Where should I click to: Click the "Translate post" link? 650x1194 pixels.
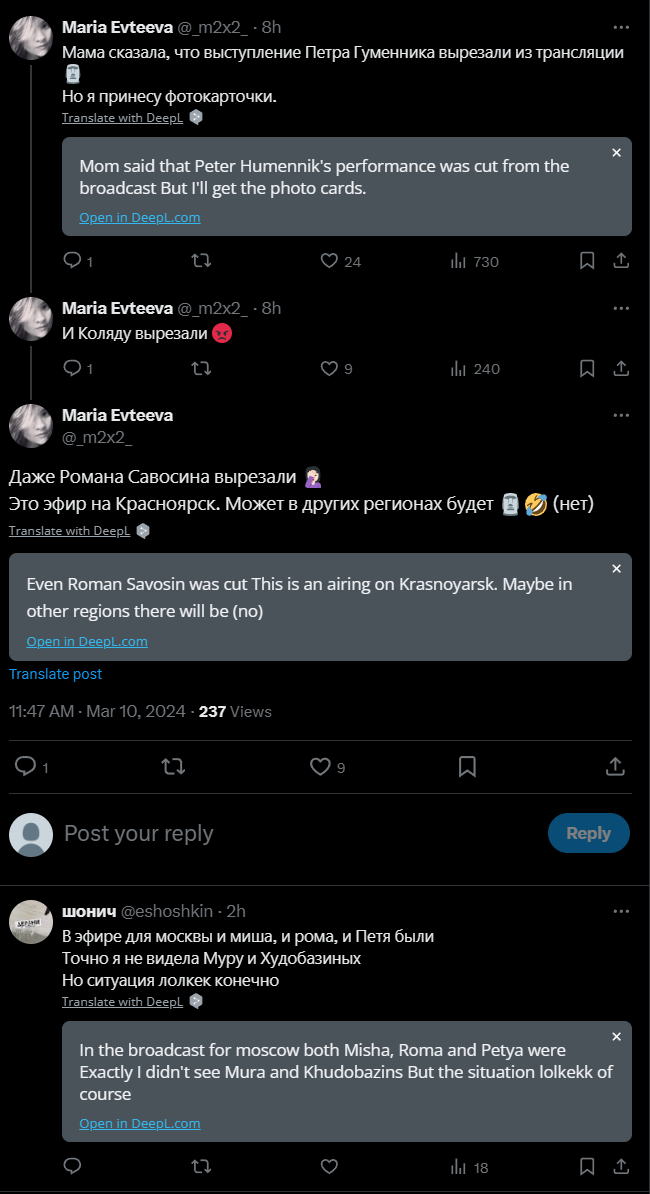click(x=55, y=674)
